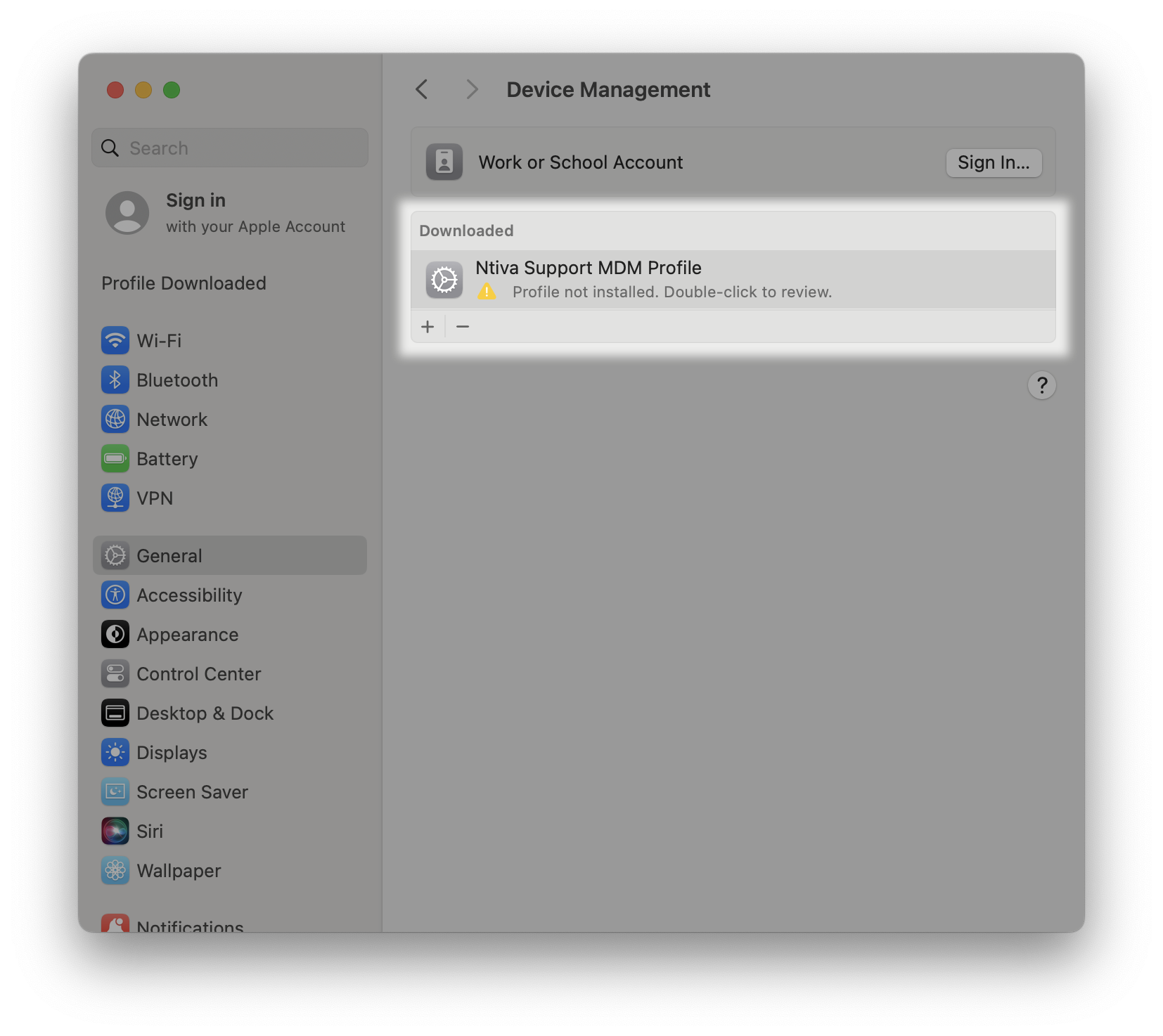Image resolution: width=1163 pixels, height=1036 pixels.
Task: Go back with the left chevron
Action: tap(422, 90)
